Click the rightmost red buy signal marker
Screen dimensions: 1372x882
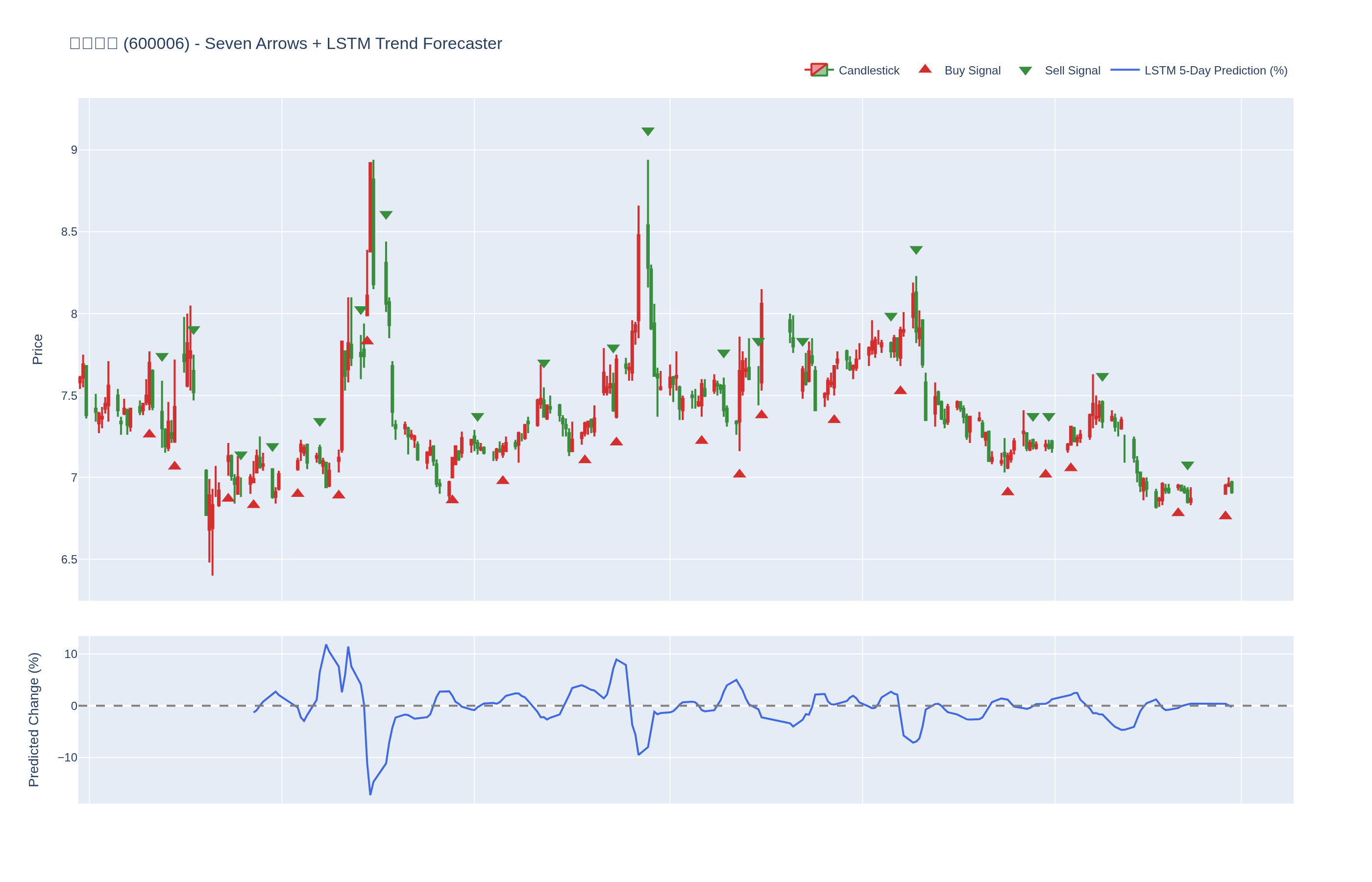1225,515
